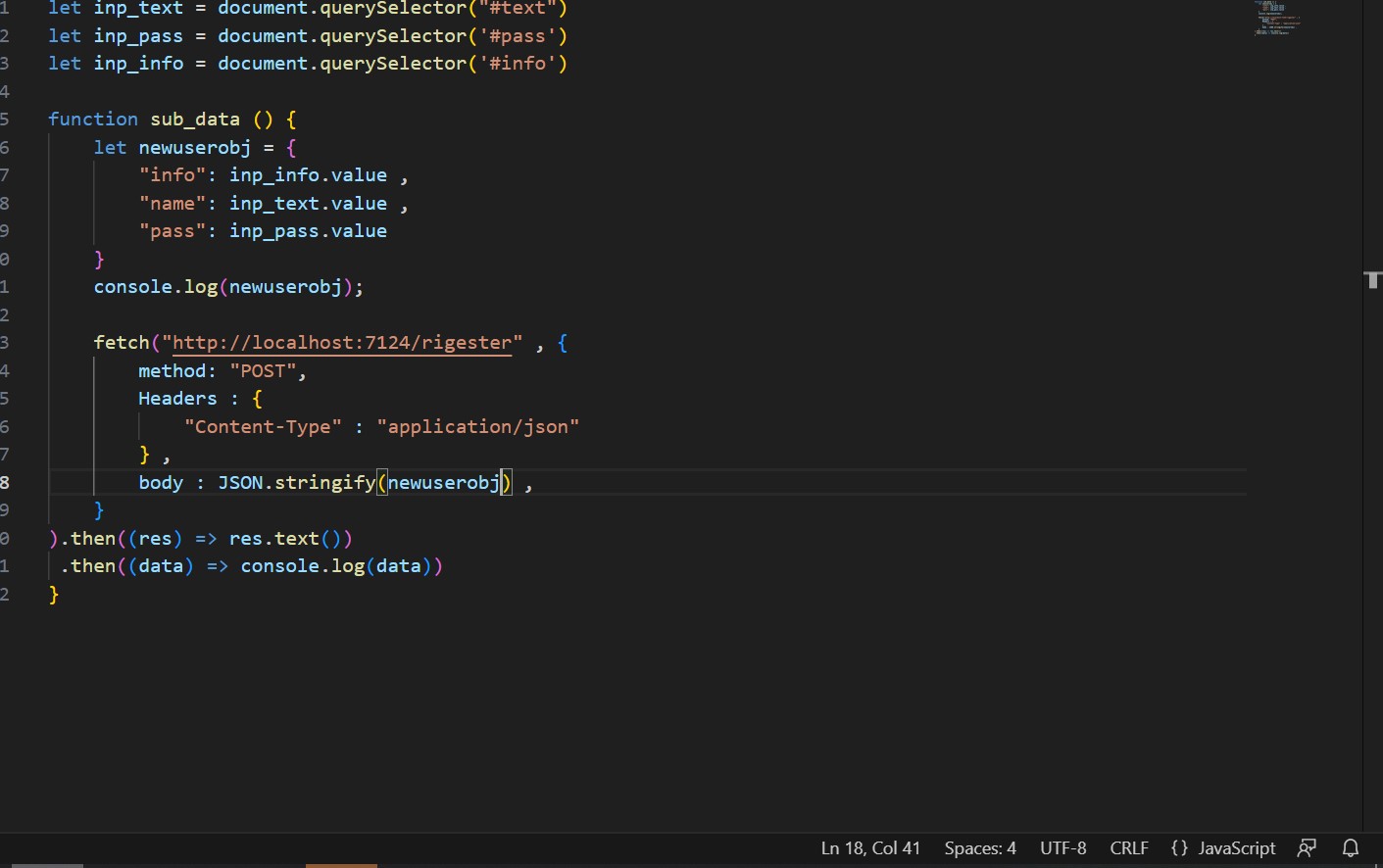The height and width of the screenshot is (868, 1383).
Task: Open notifications bell in status bar
Action: [x=1351, y=848]
